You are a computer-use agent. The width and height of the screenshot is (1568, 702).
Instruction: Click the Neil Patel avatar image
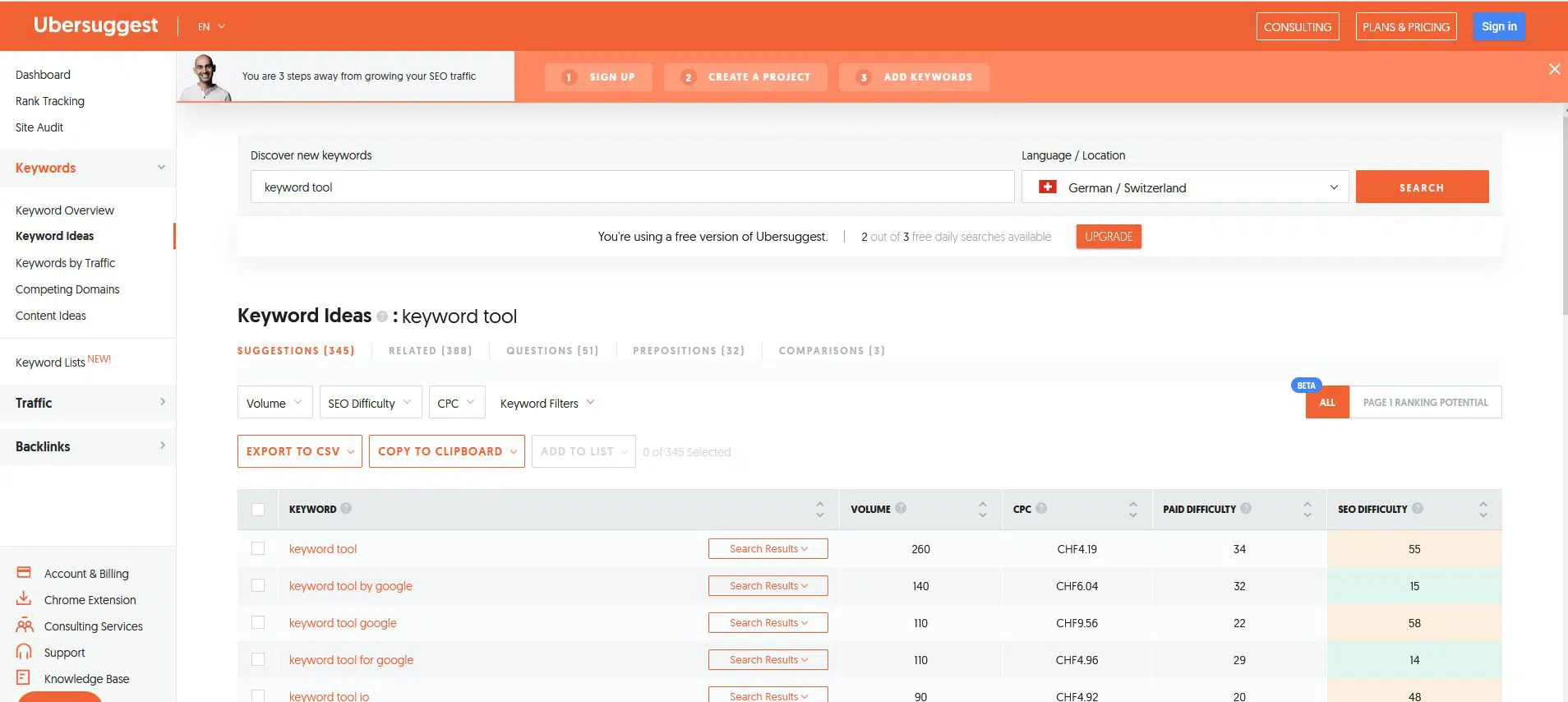(205, 77)
